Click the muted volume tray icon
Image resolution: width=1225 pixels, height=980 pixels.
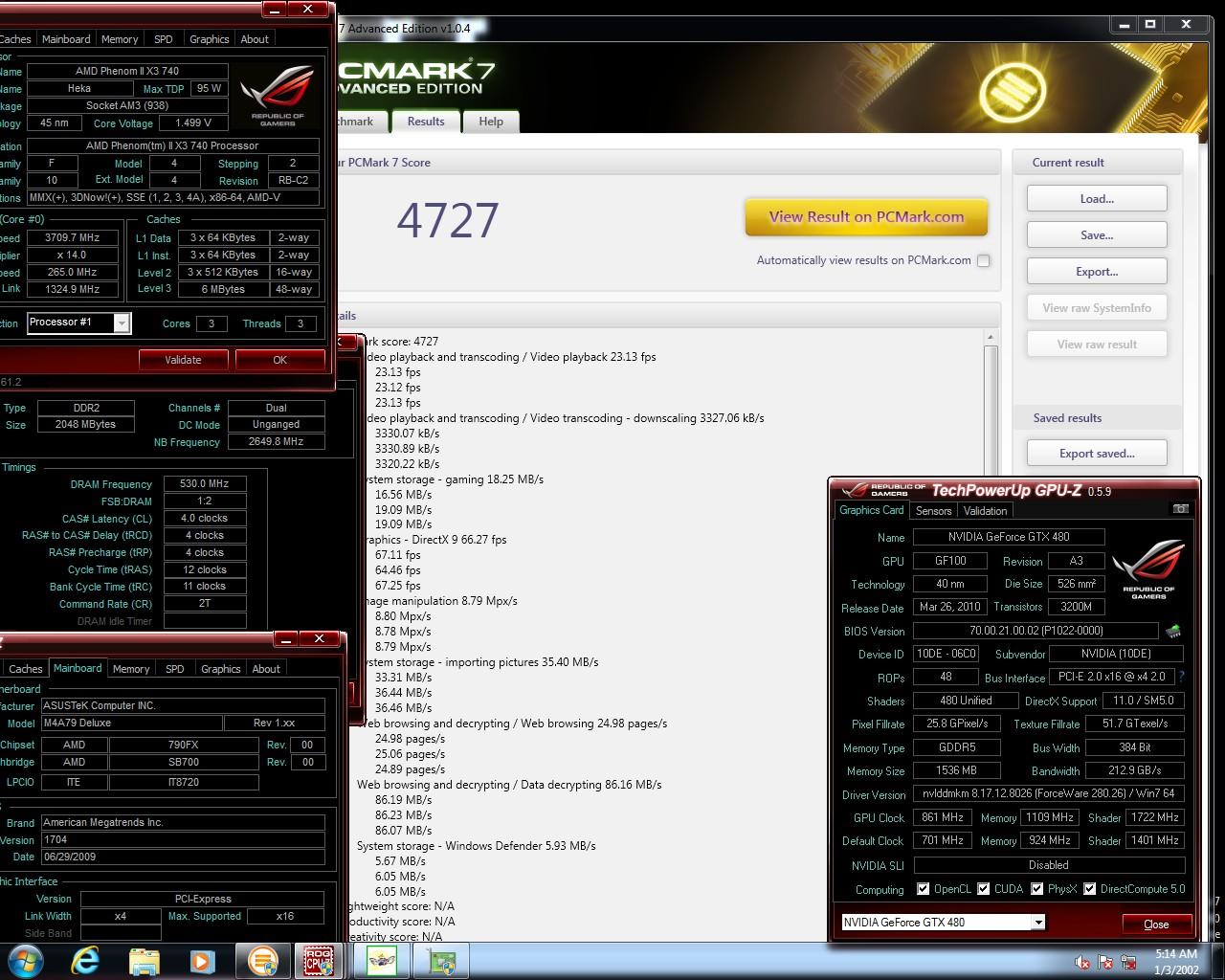point(1082,962)
